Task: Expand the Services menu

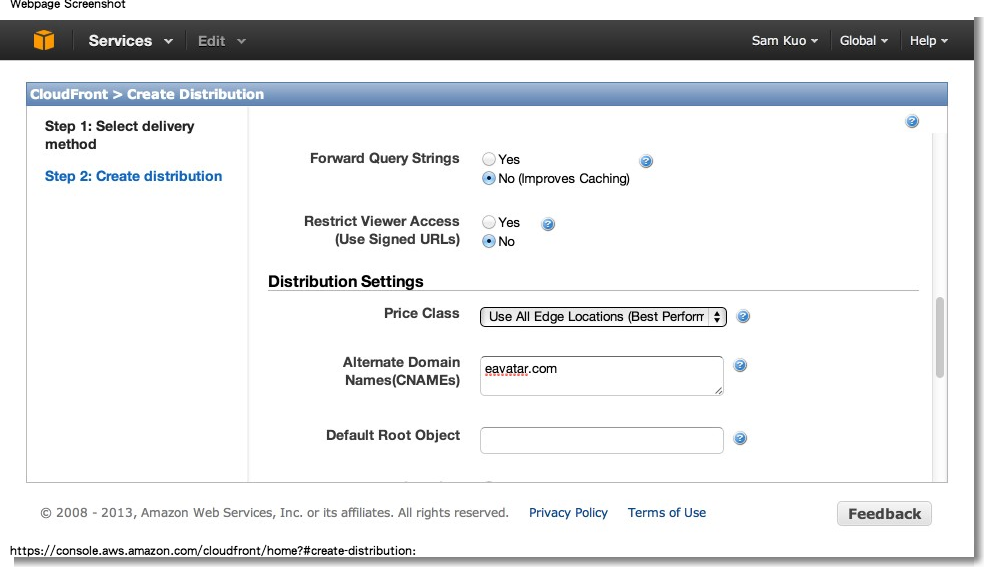Action: (x=130, y=41)
